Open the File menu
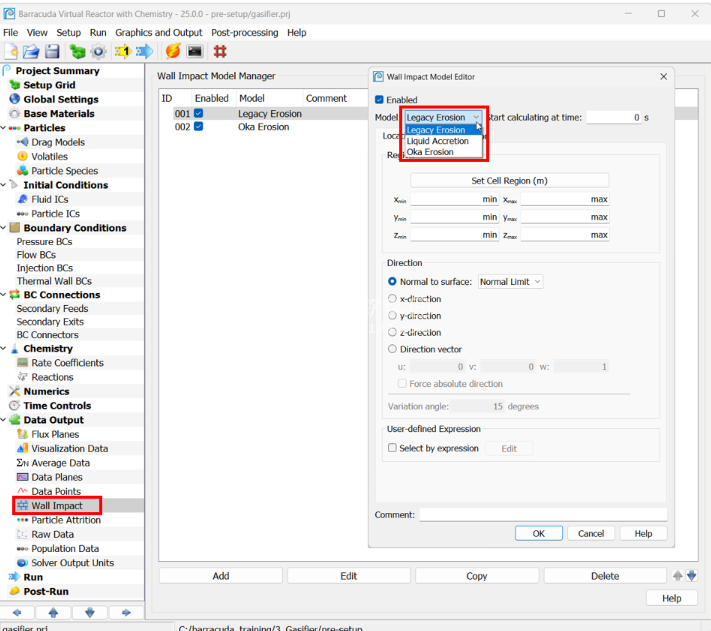711x631 pixels. 10,33
